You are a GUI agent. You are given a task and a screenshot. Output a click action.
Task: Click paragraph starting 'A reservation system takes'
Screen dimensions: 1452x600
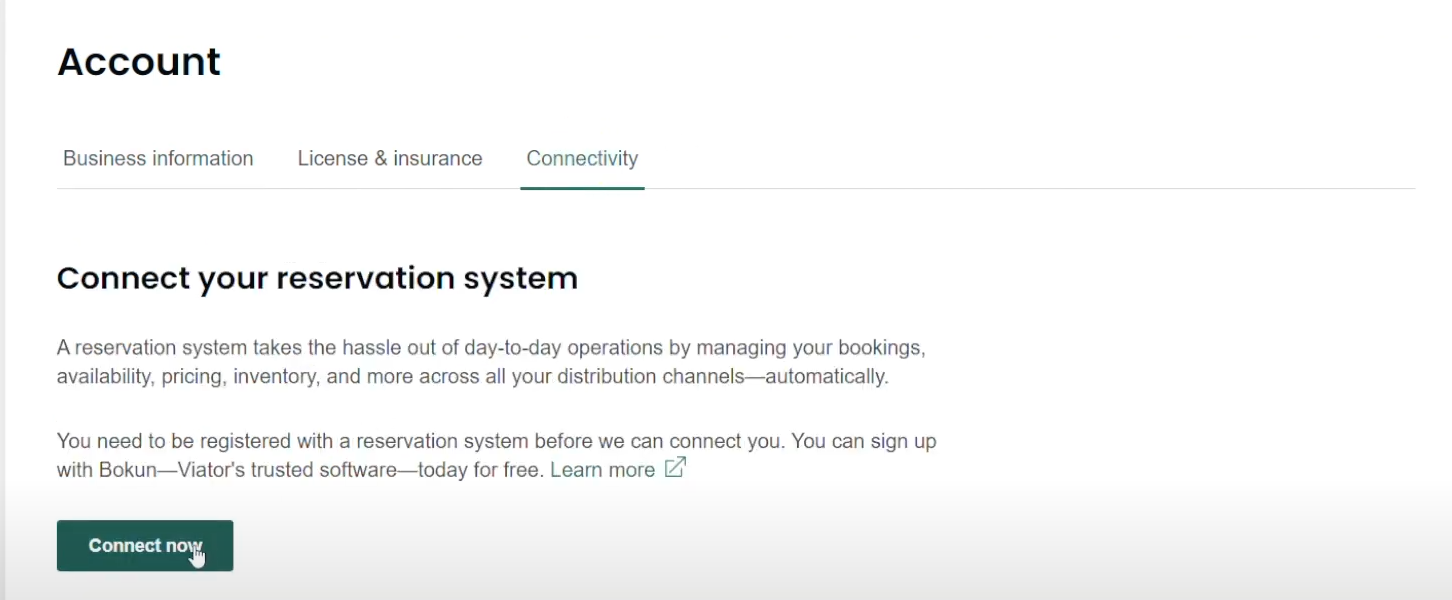pyautogui.click(x=491, y=362)
